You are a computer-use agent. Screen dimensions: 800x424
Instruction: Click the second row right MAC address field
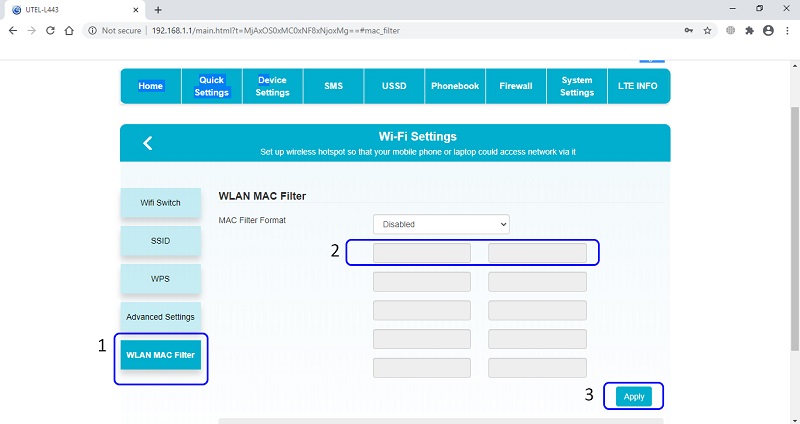537,282
